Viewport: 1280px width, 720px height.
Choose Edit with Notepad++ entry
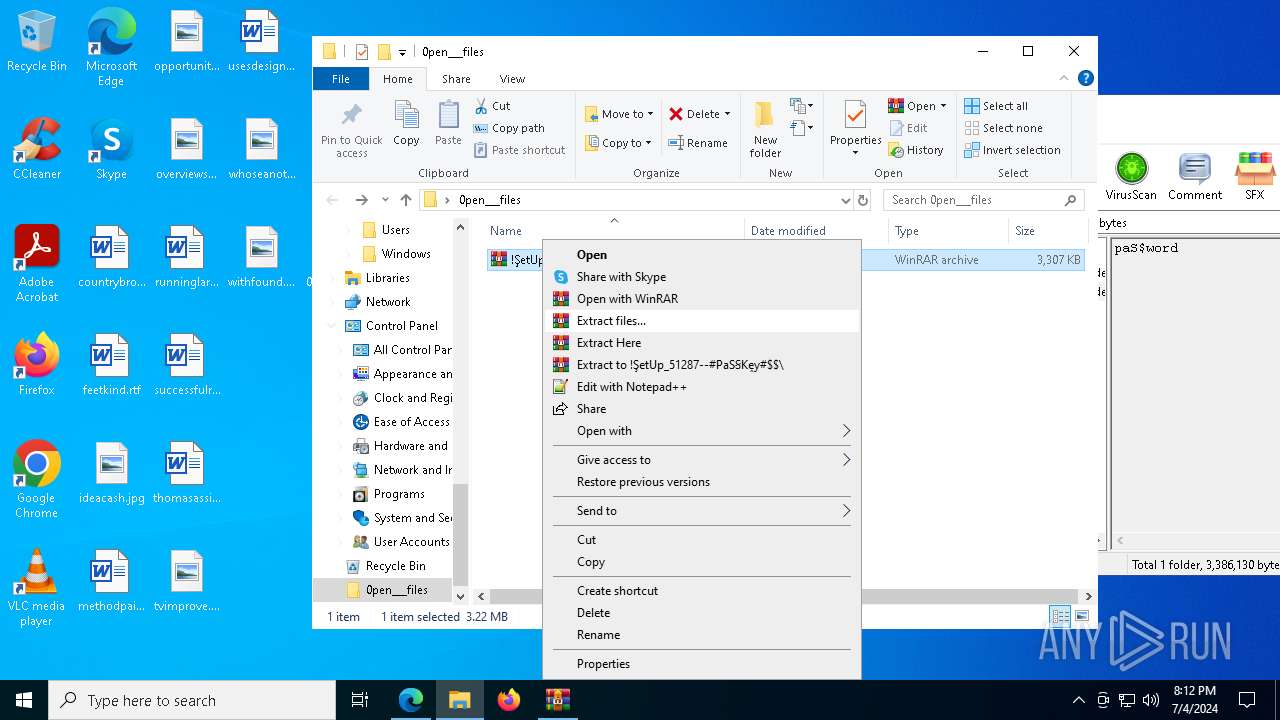click(x=702, y=387)
